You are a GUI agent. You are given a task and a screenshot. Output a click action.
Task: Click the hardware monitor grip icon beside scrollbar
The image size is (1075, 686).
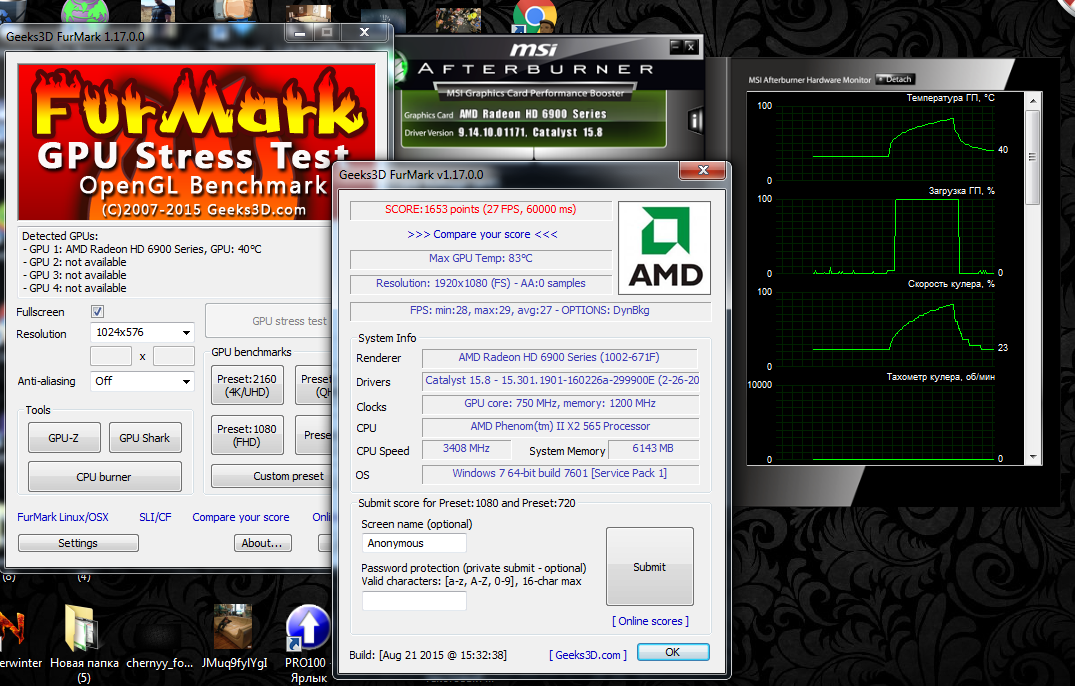1032,158
